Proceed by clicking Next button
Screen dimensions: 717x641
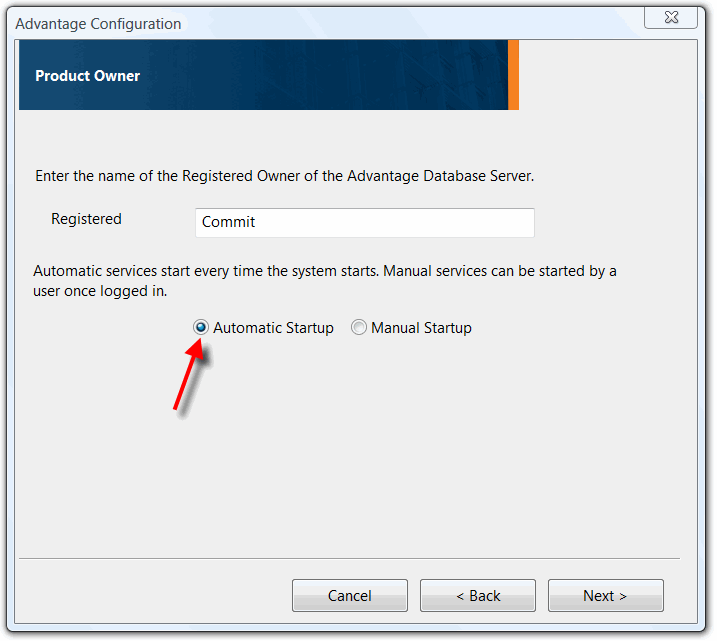click(x=605, y=596)
